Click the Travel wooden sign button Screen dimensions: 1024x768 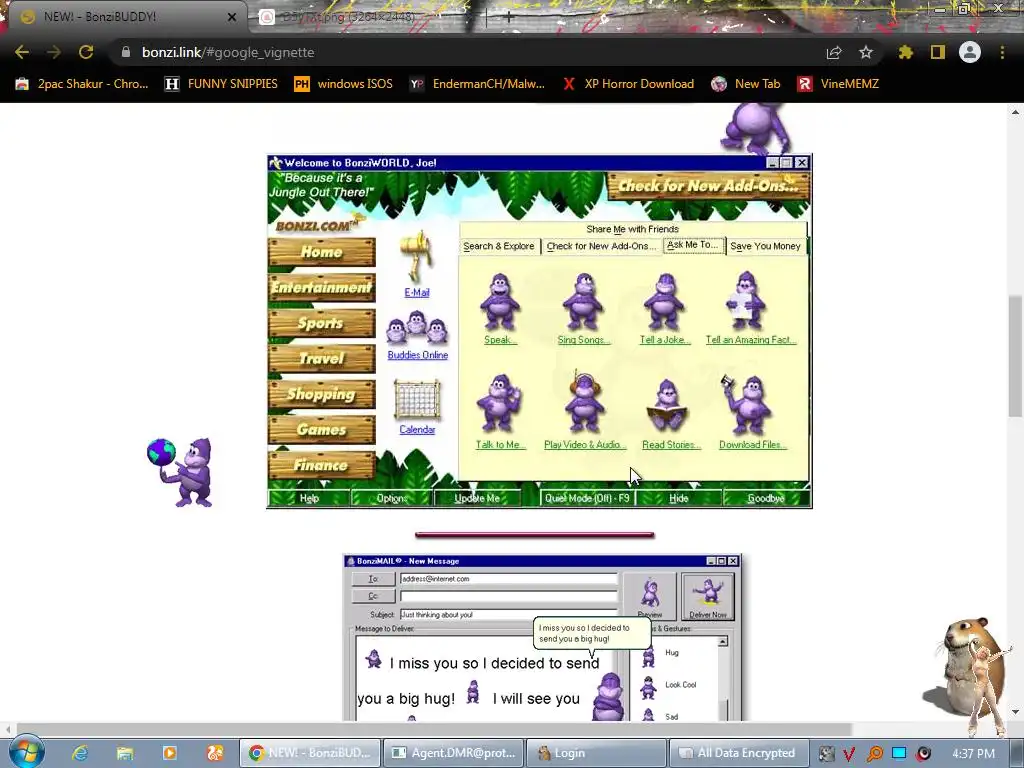(x=322, y=359)
